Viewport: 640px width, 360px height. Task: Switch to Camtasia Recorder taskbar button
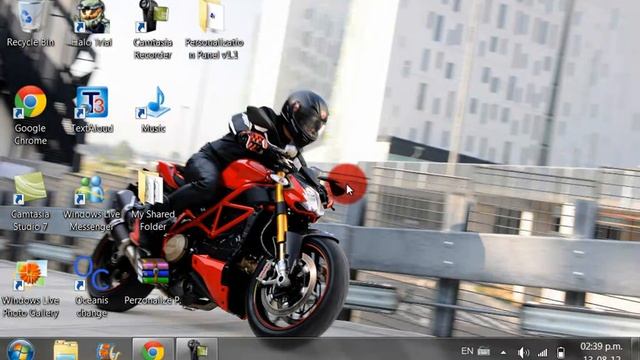coord(197,349)
